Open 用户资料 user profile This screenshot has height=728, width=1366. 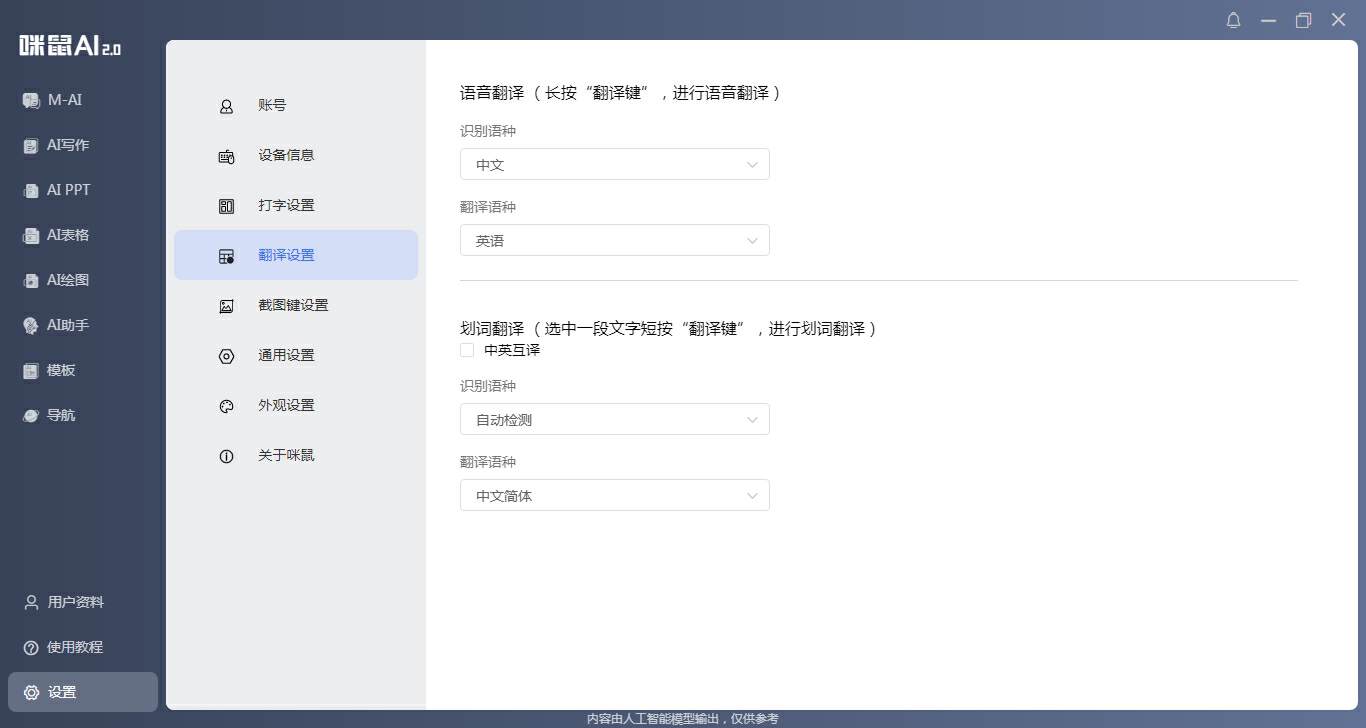74,602
